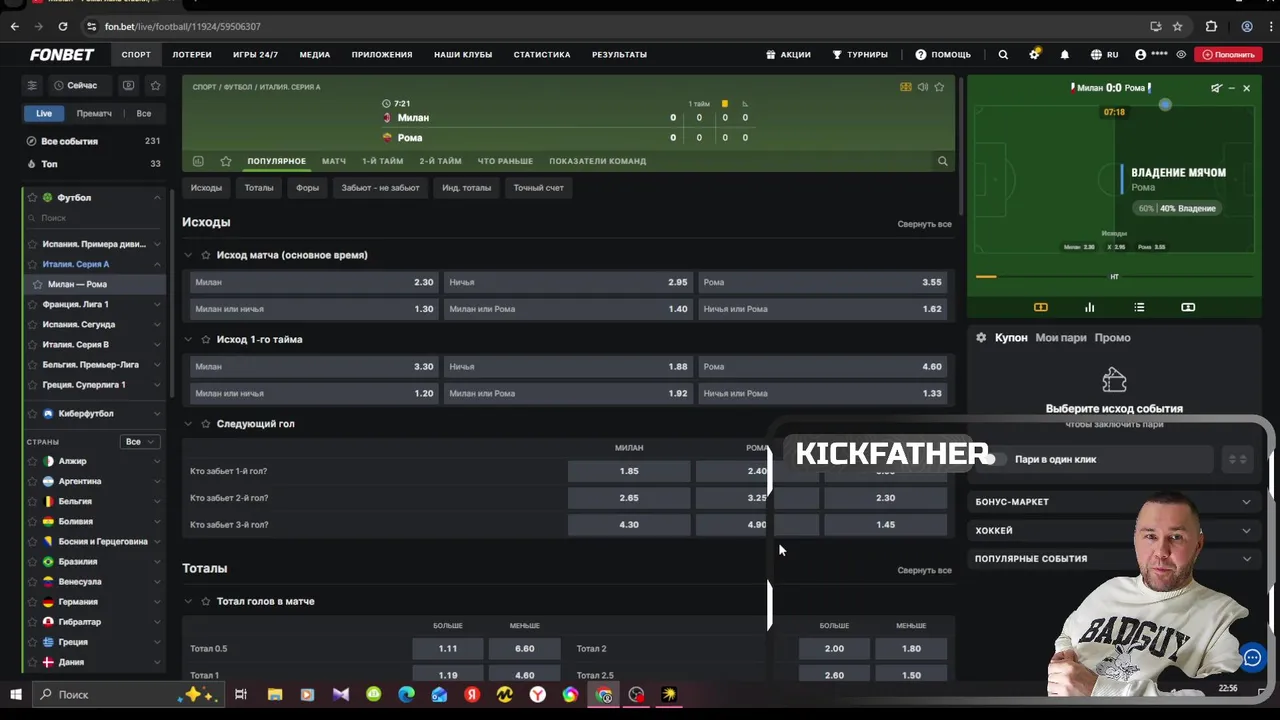This screenshot has height=720, width=1280.
Task: Open Chrome from the taskbar
Action: pyautogui.click(x=603, y=694)
